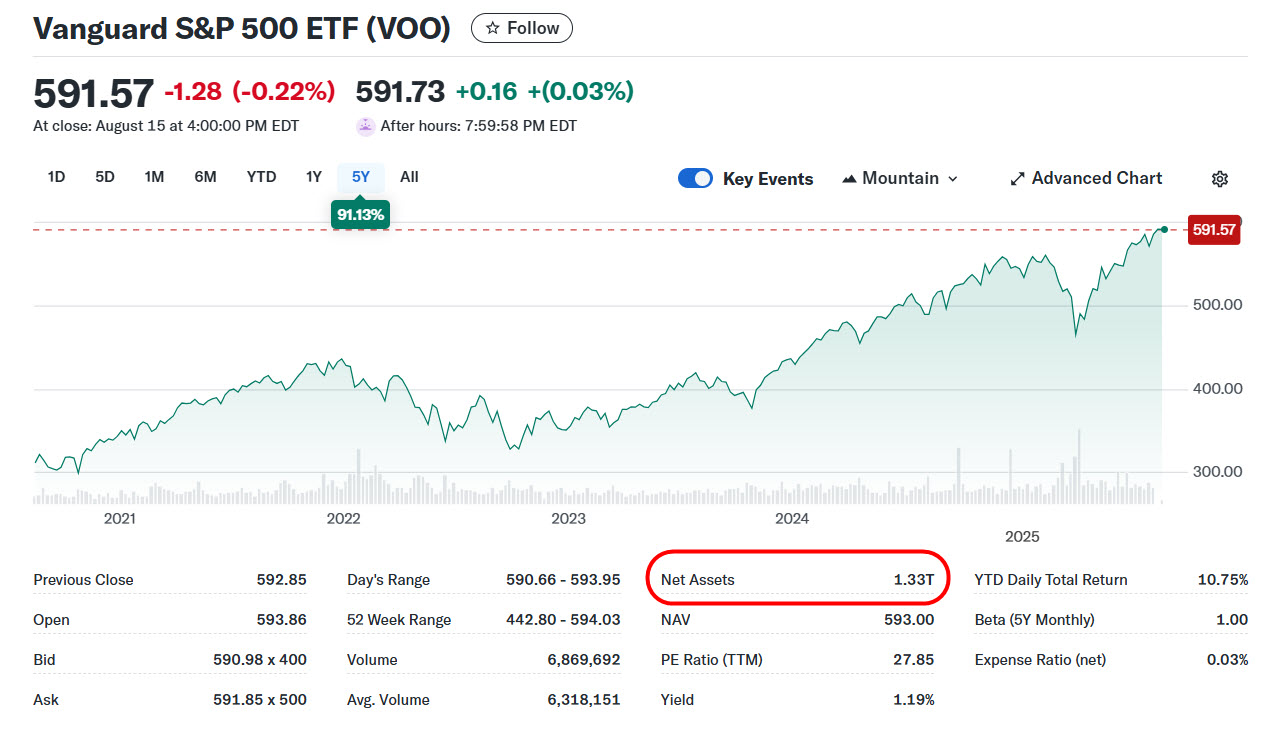Click the Advanced Chart expand arrows icon
The image size is (1270, 730).
click(1018, 179)
